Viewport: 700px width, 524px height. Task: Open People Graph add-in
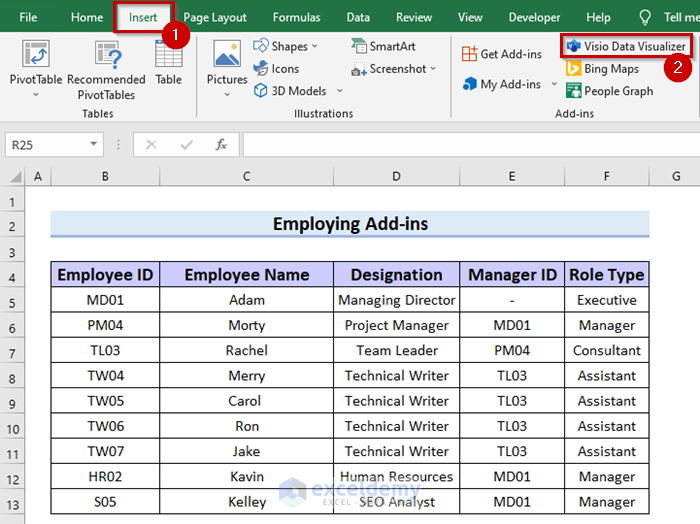click(609, 91)
